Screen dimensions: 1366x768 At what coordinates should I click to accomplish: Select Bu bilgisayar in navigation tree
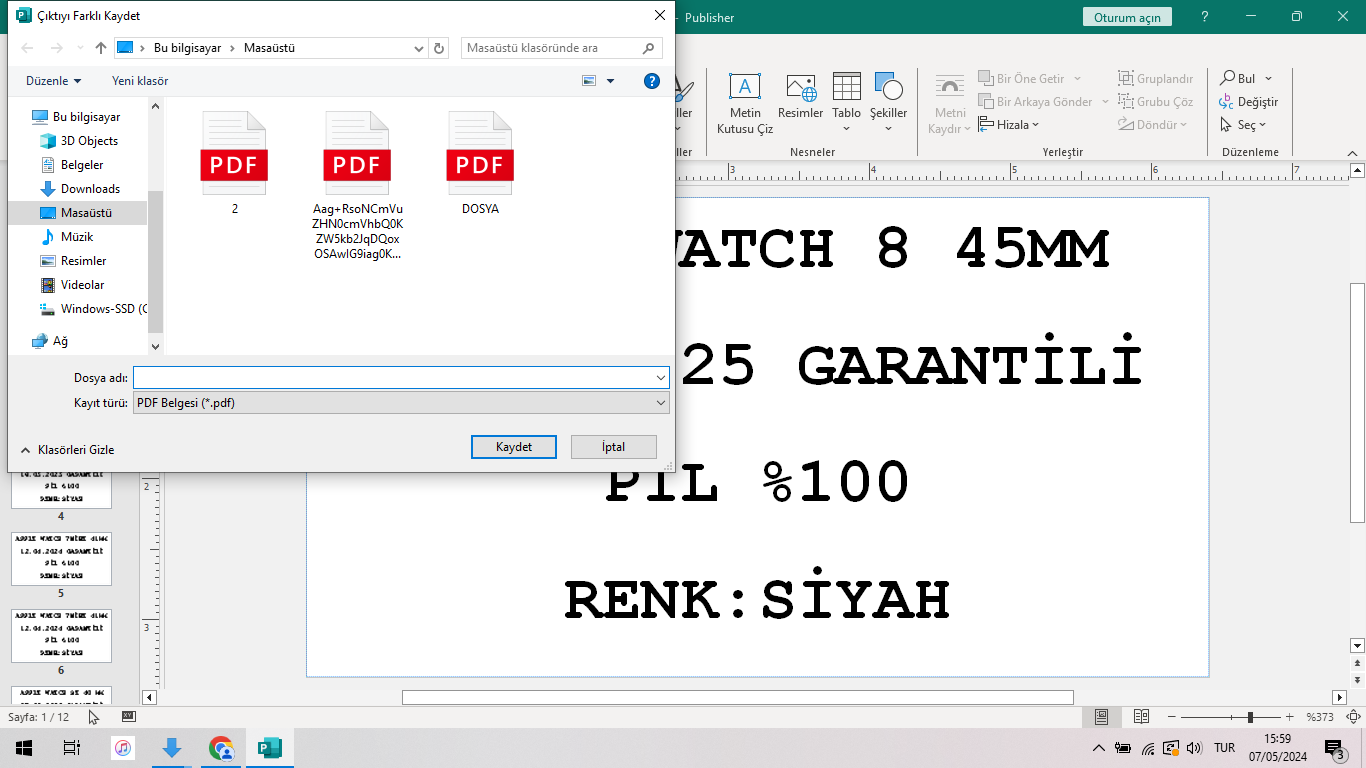pyautogui.click(x=76, y=117)
